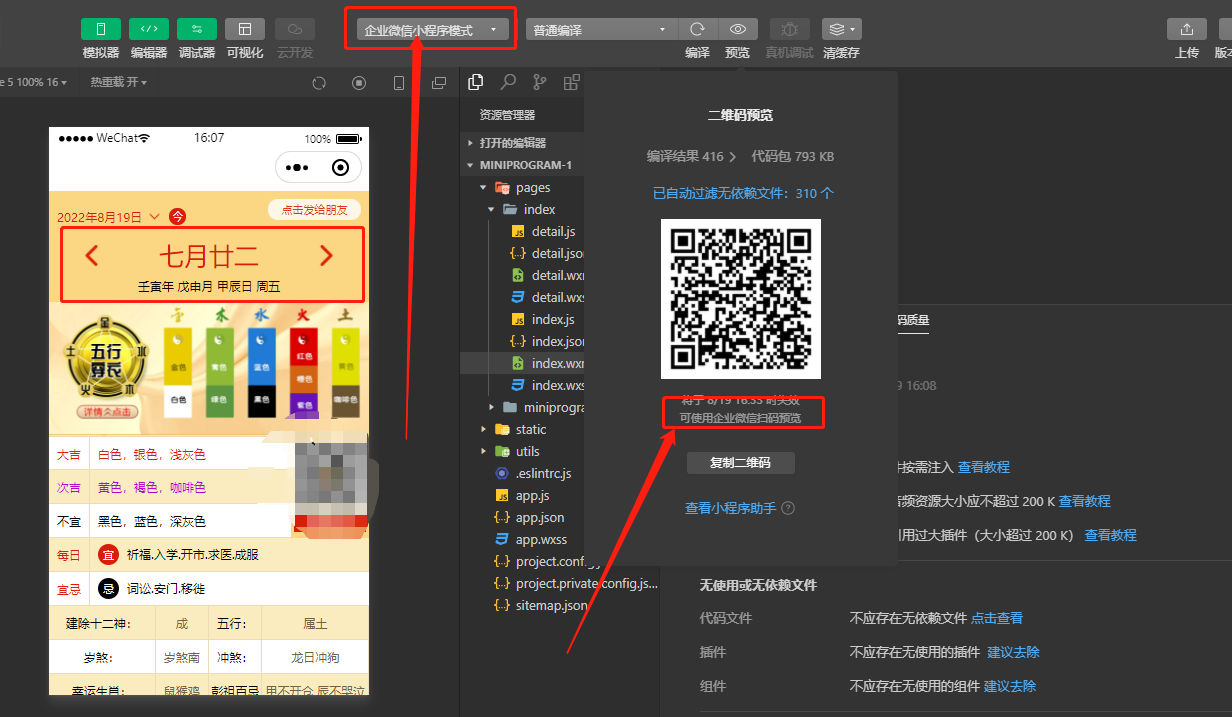This screenshot has height=717, width=1232.
Task: Toggle the 调试器 debugger panel button
Action: pos(197,29)
